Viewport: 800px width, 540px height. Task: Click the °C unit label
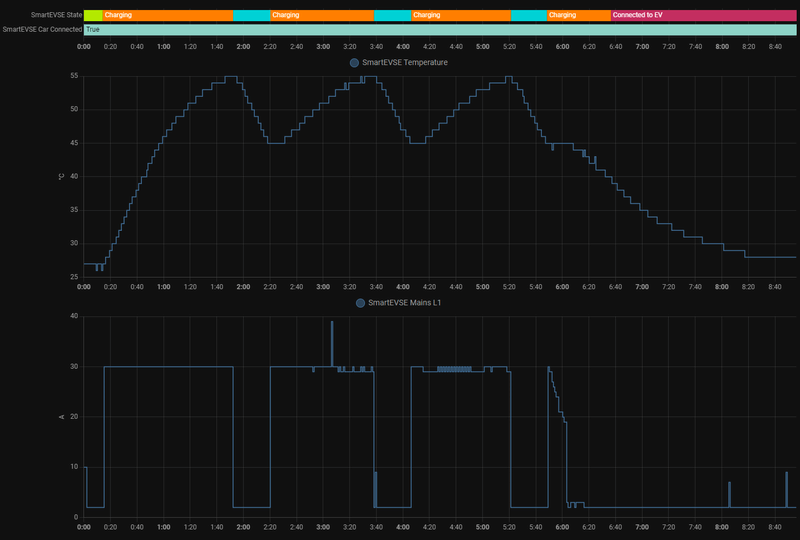62,177
